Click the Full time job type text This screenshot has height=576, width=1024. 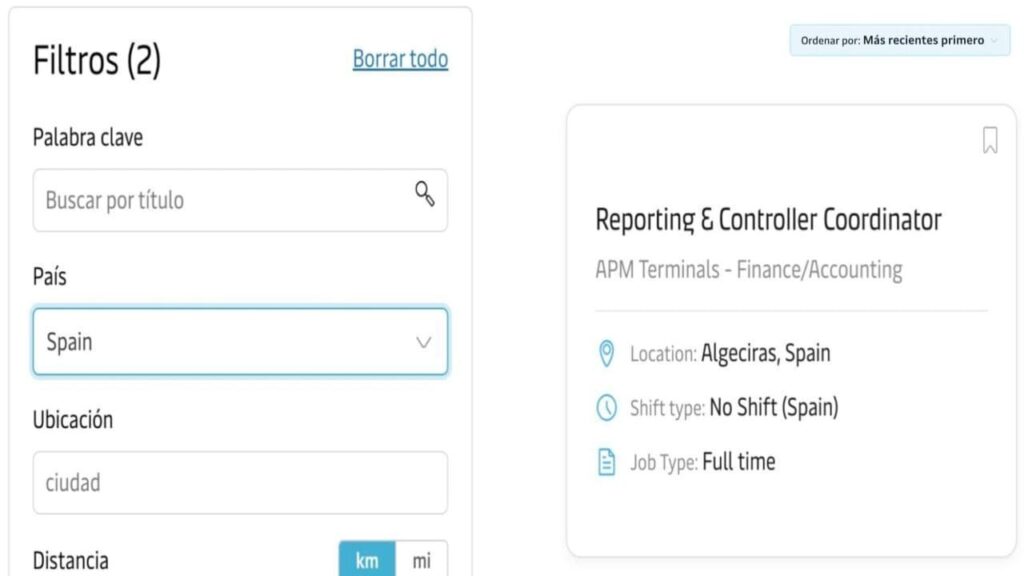739,462
